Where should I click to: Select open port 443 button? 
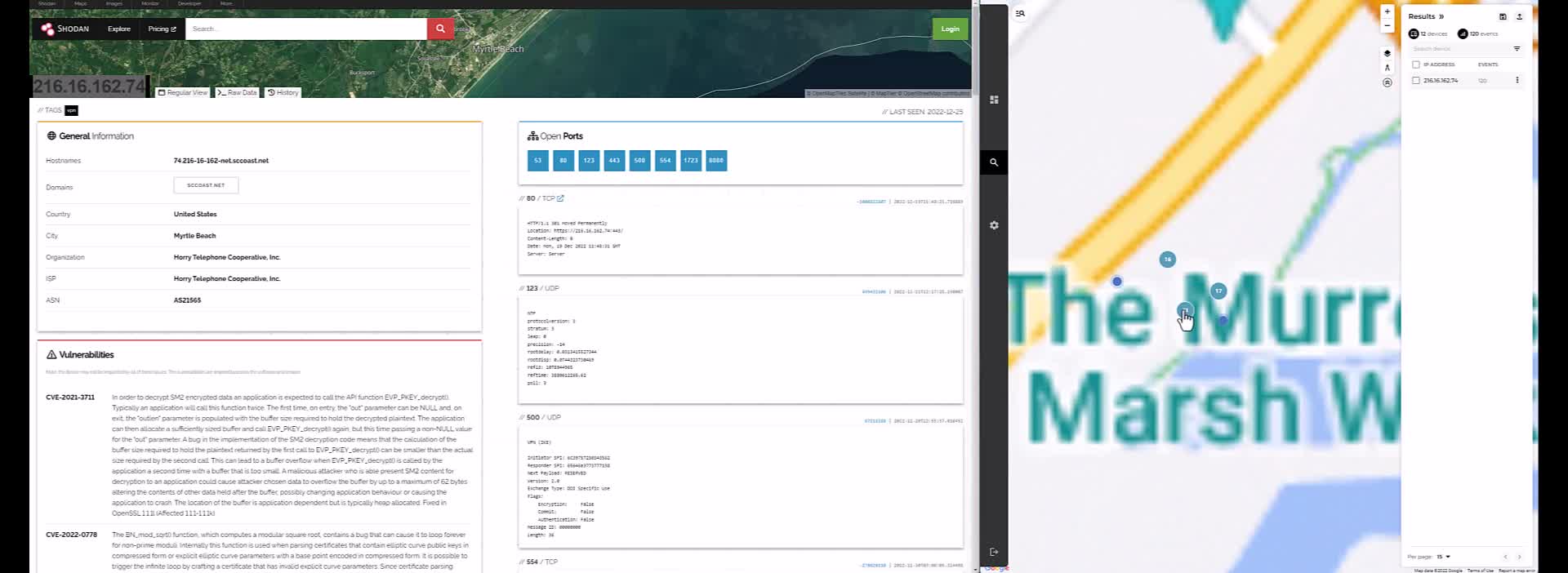click(614, 160)
